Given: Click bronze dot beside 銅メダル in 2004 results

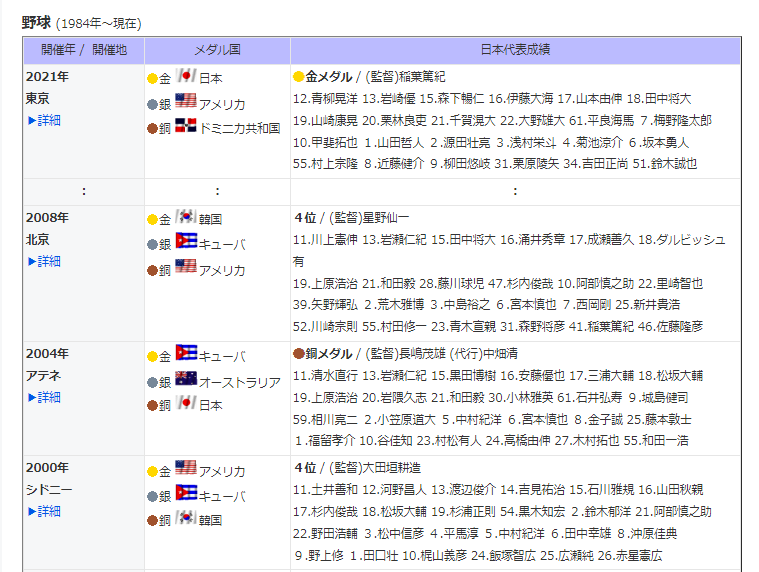Looking at the screenshot, I should click(299, 353).
